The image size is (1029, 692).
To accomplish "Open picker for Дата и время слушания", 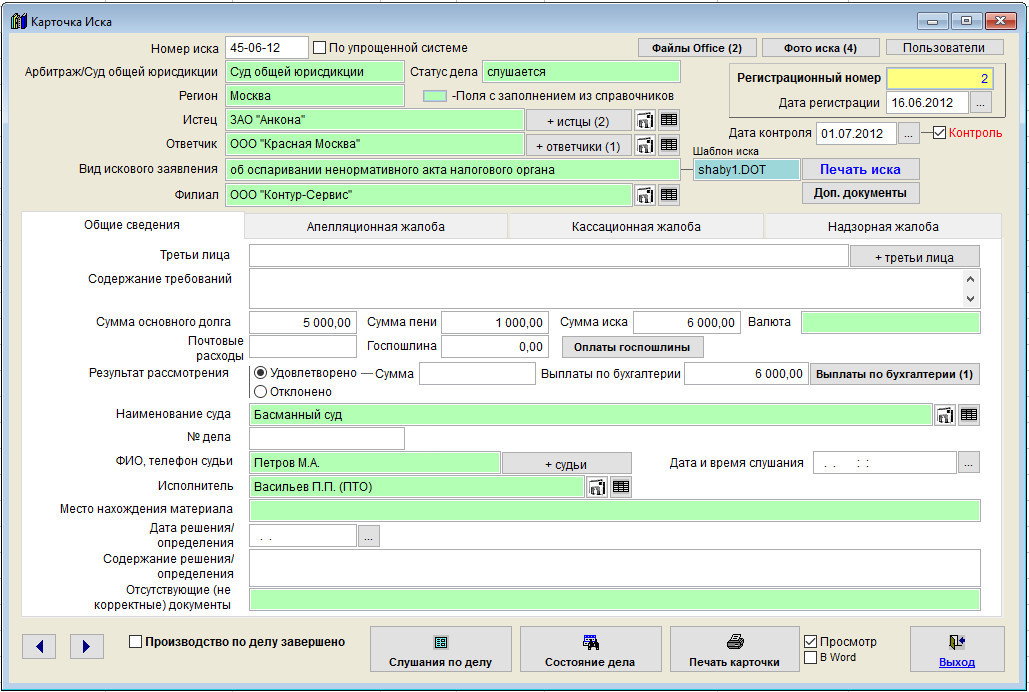I will [969, 463].
